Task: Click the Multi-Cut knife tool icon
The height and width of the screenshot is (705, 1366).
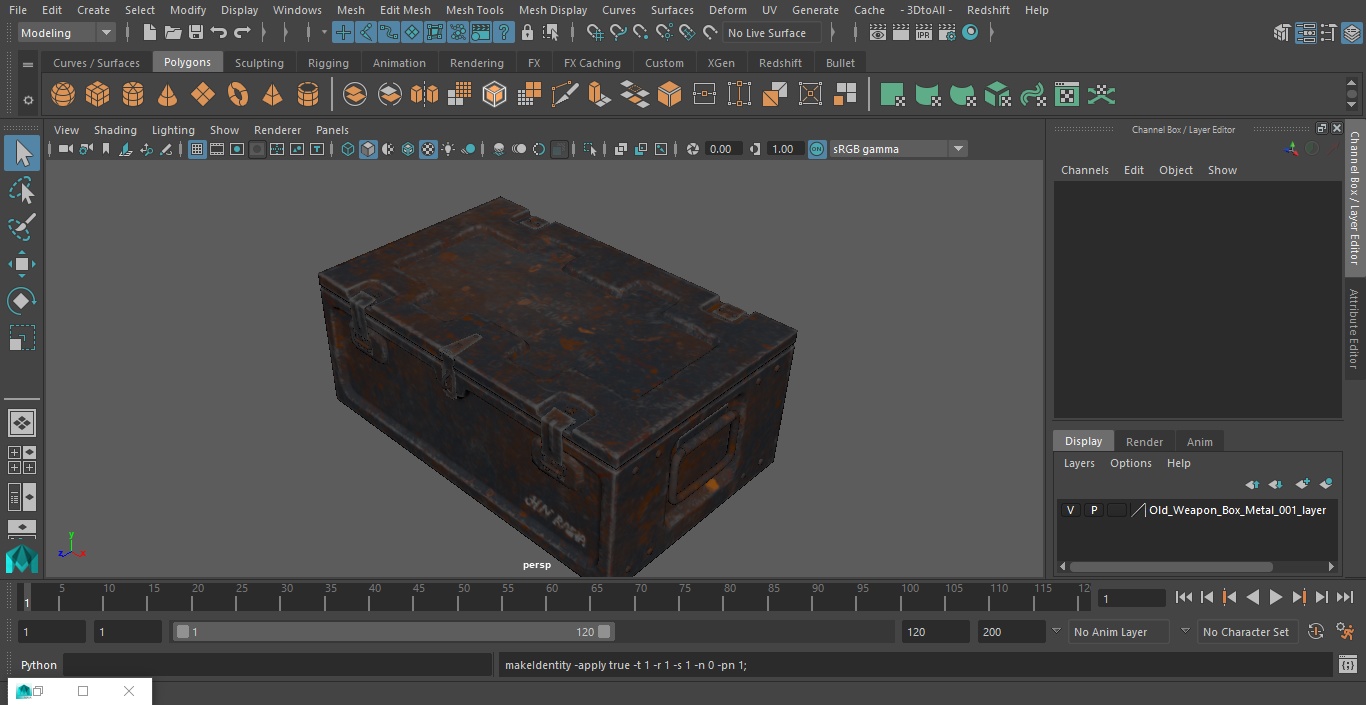Action: coord(565,95)
